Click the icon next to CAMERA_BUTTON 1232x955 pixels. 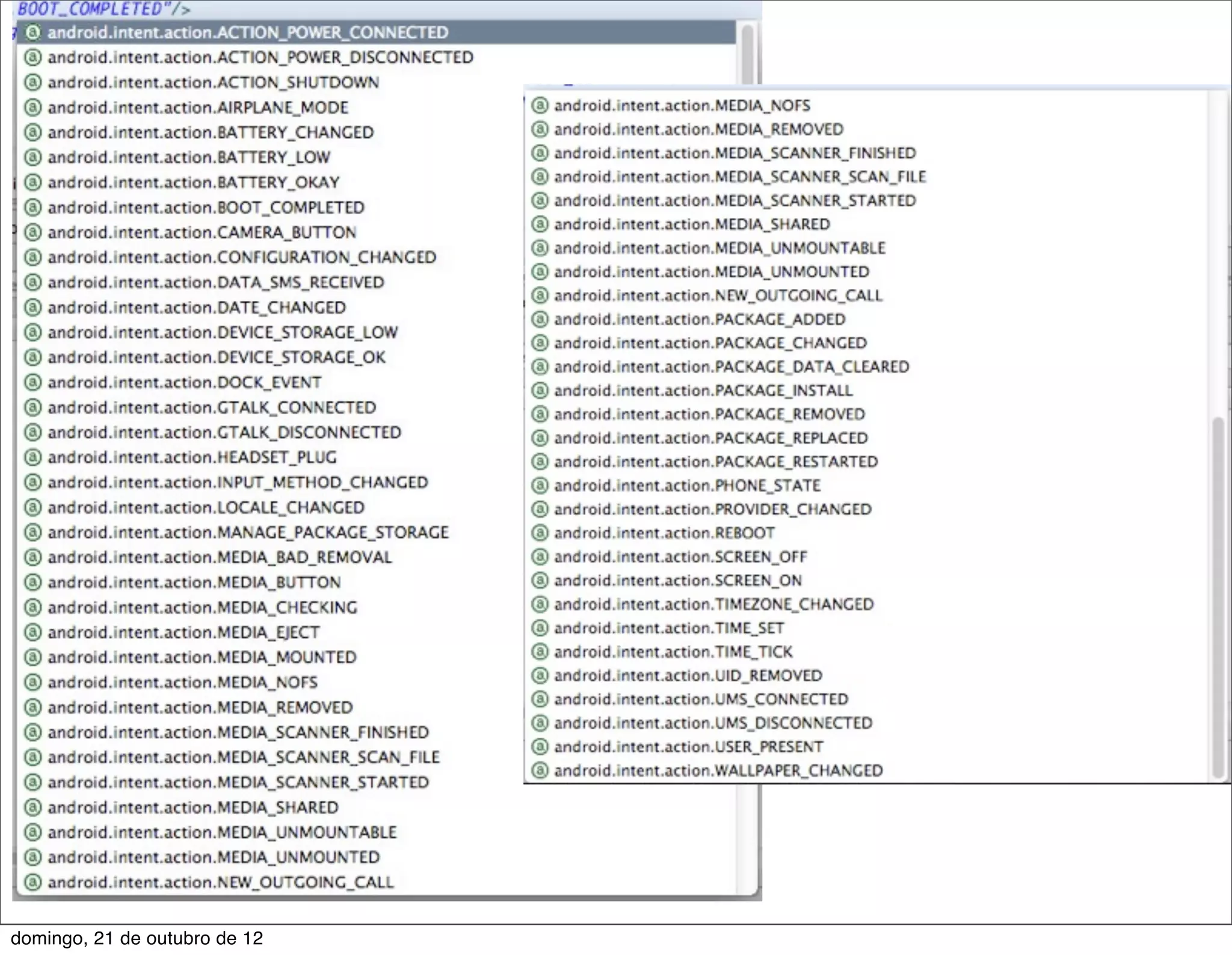32,232
